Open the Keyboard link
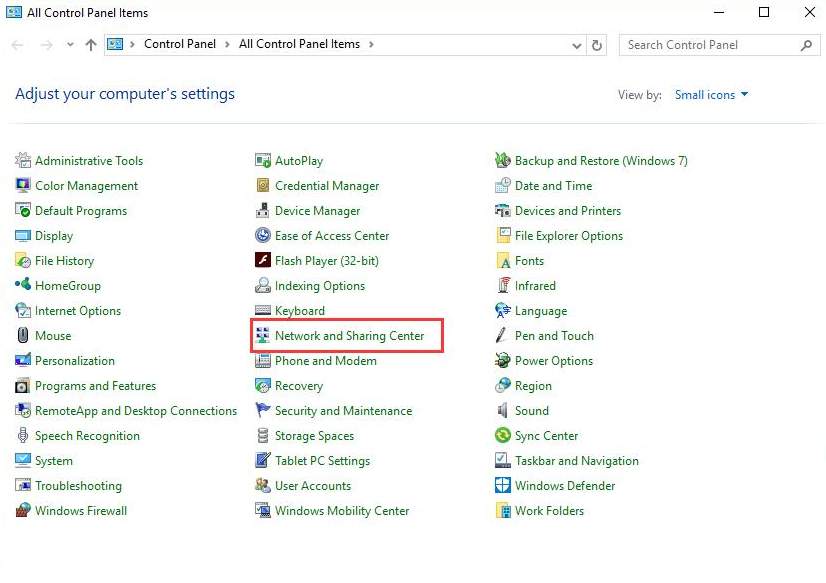 pyautogui.click(x=300, y=311)
